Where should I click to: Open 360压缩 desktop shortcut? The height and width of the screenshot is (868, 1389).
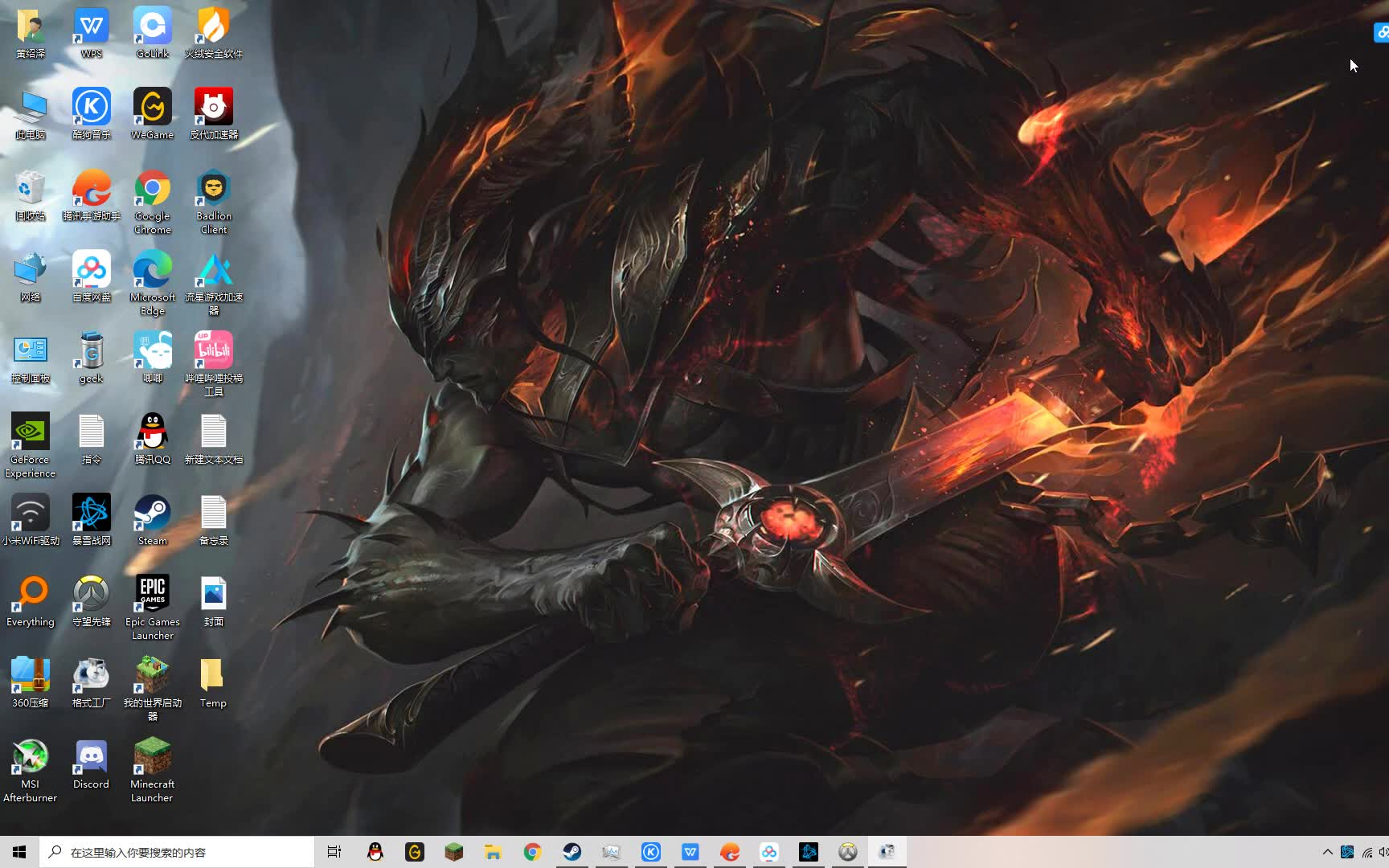coord(31,682)
